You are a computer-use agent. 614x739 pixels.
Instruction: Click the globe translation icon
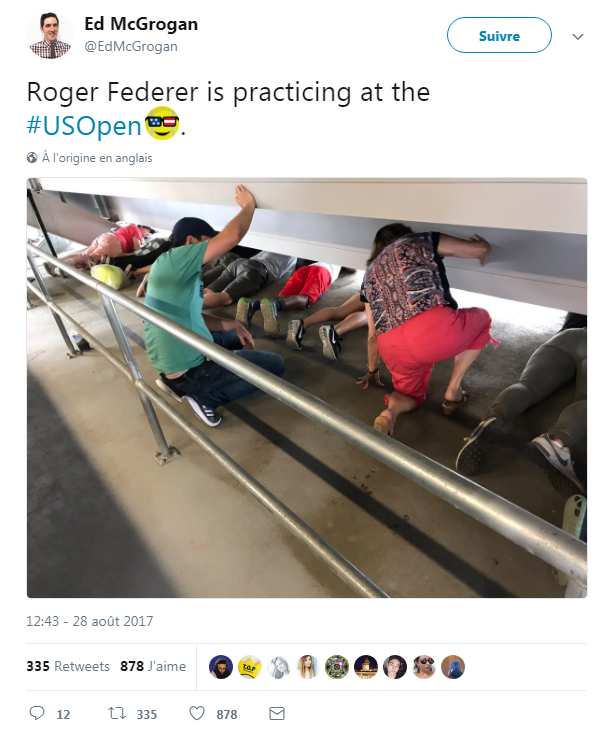pos(32,158)
